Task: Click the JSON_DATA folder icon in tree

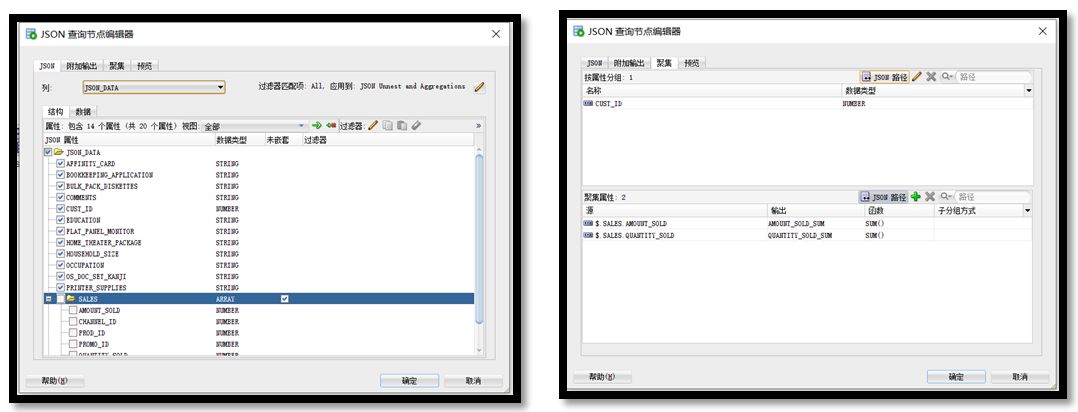Action: tap(59, 153)
